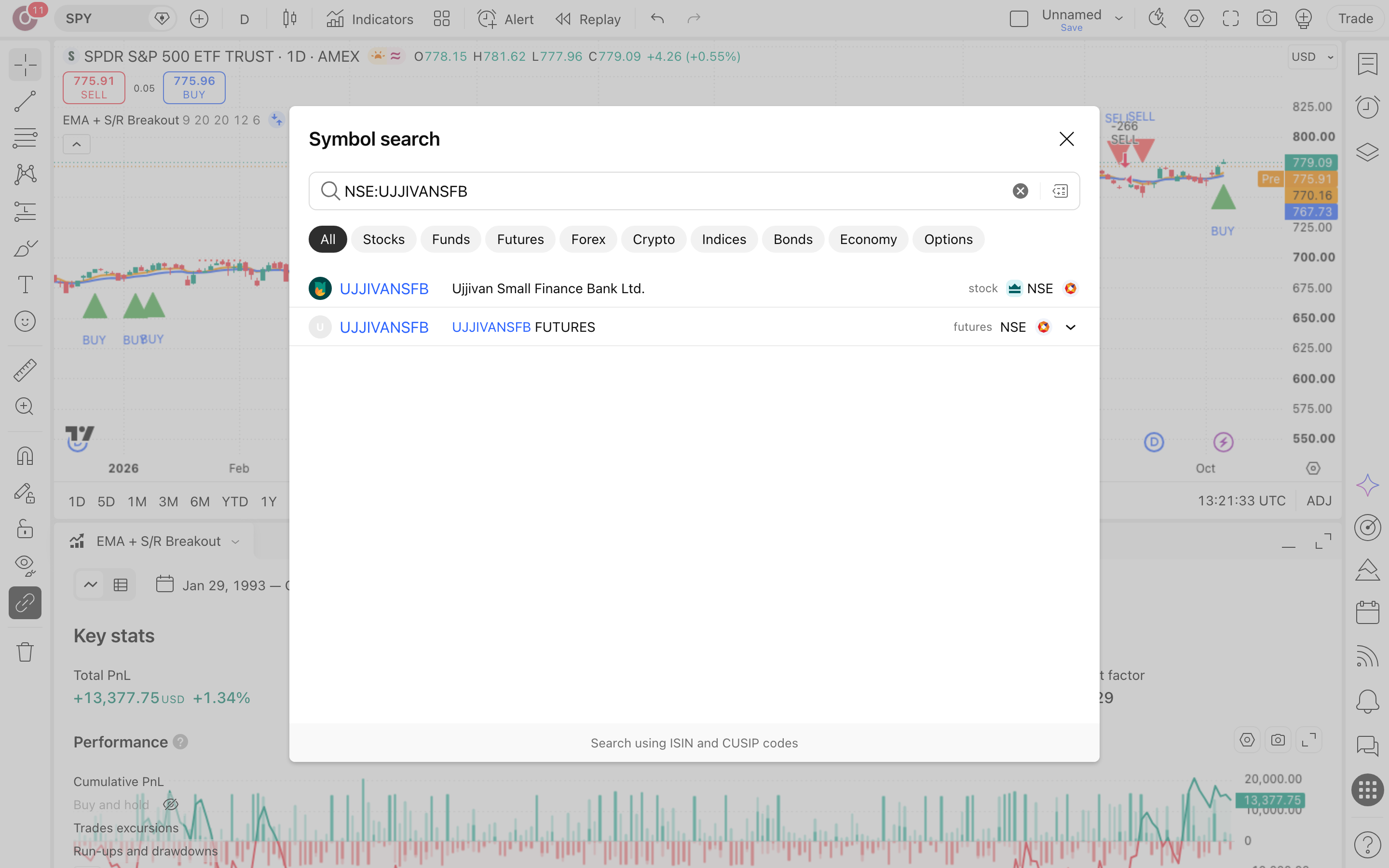Viewport: 1389px width, 868px height.
Task: Open the symbol search expression builder icon
Action: pos(1060,191)
